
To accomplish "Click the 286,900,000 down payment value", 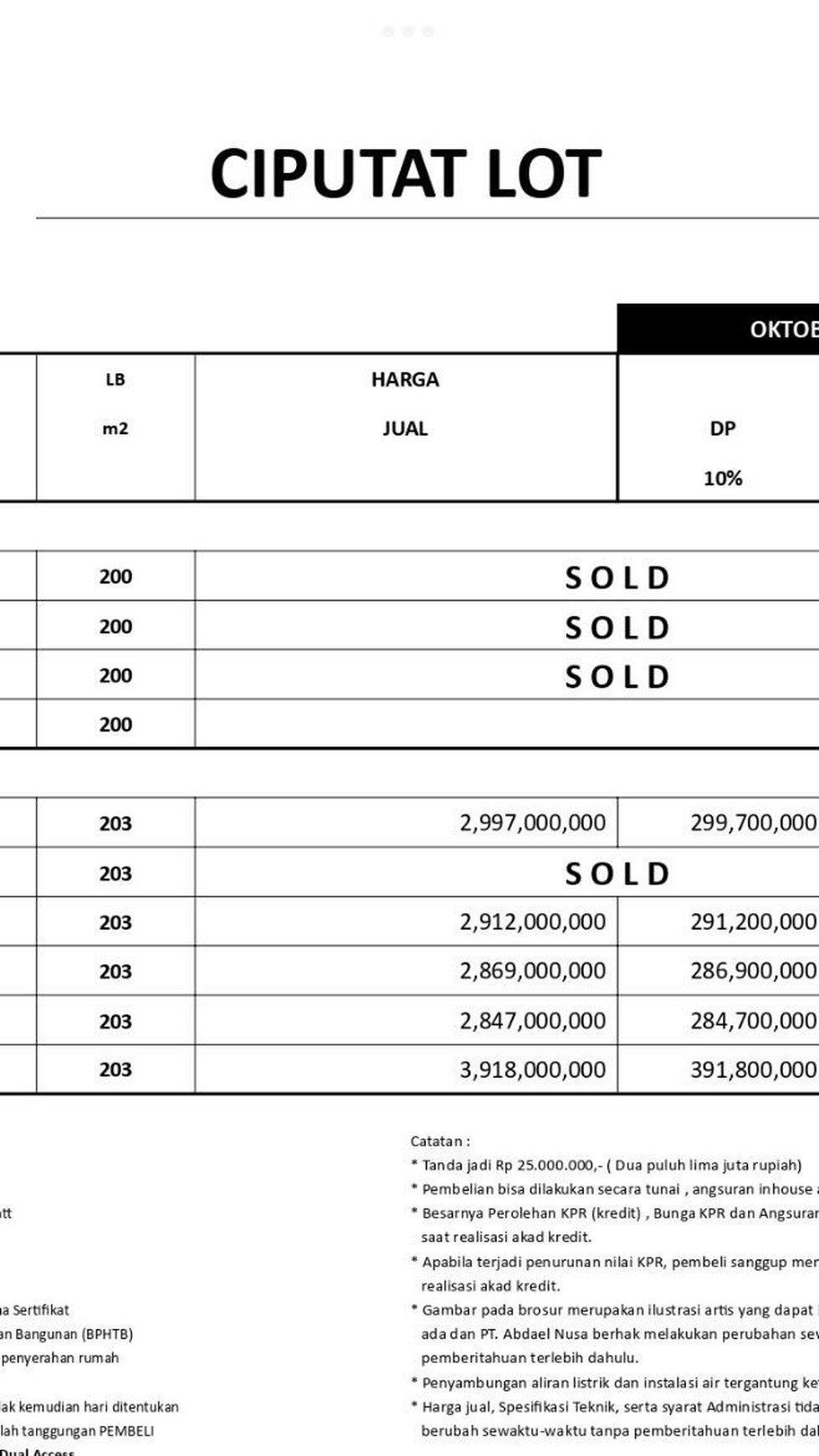I will (x=753, y=971).
